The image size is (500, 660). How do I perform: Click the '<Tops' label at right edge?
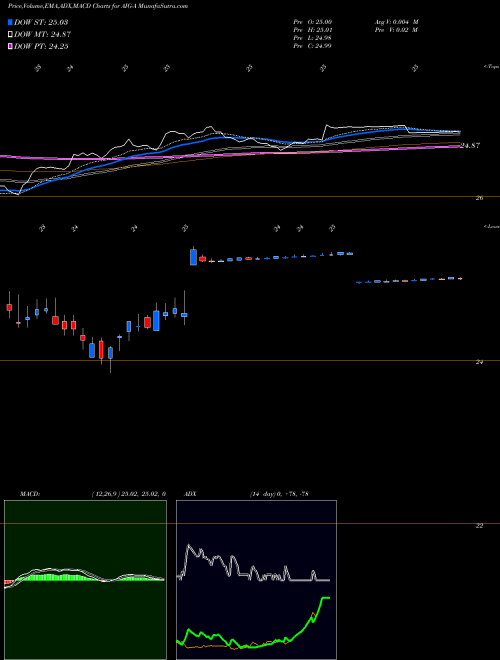pos(492,67)
